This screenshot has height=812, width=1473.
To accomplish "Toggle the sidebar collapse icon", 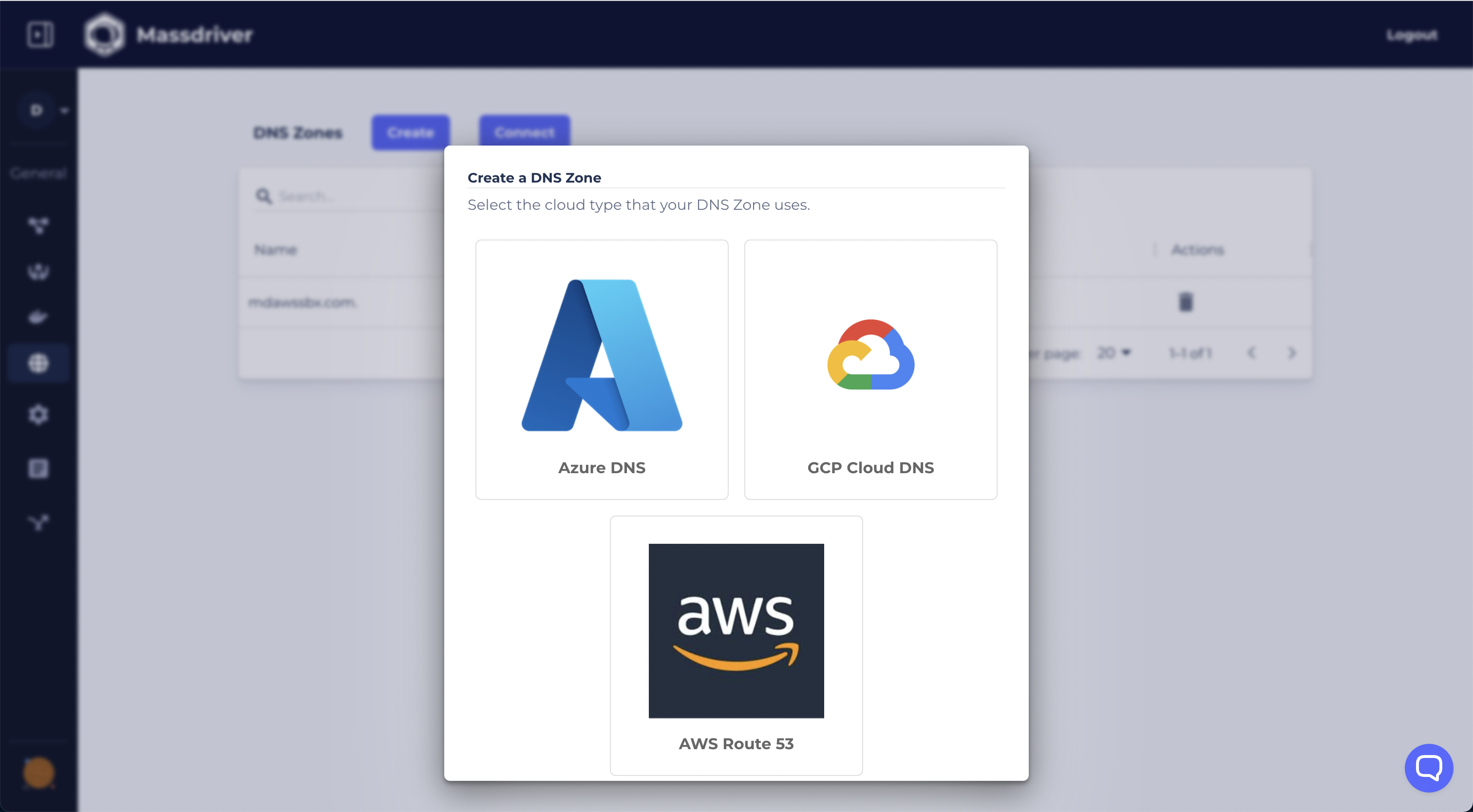I will coord(40,34).
